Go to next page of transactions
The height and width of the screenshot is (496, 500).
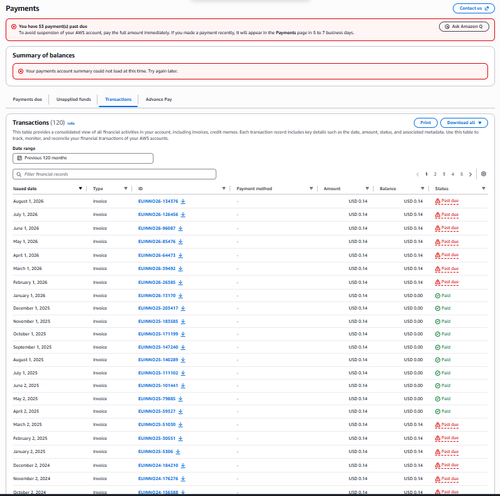pos(470,174)
